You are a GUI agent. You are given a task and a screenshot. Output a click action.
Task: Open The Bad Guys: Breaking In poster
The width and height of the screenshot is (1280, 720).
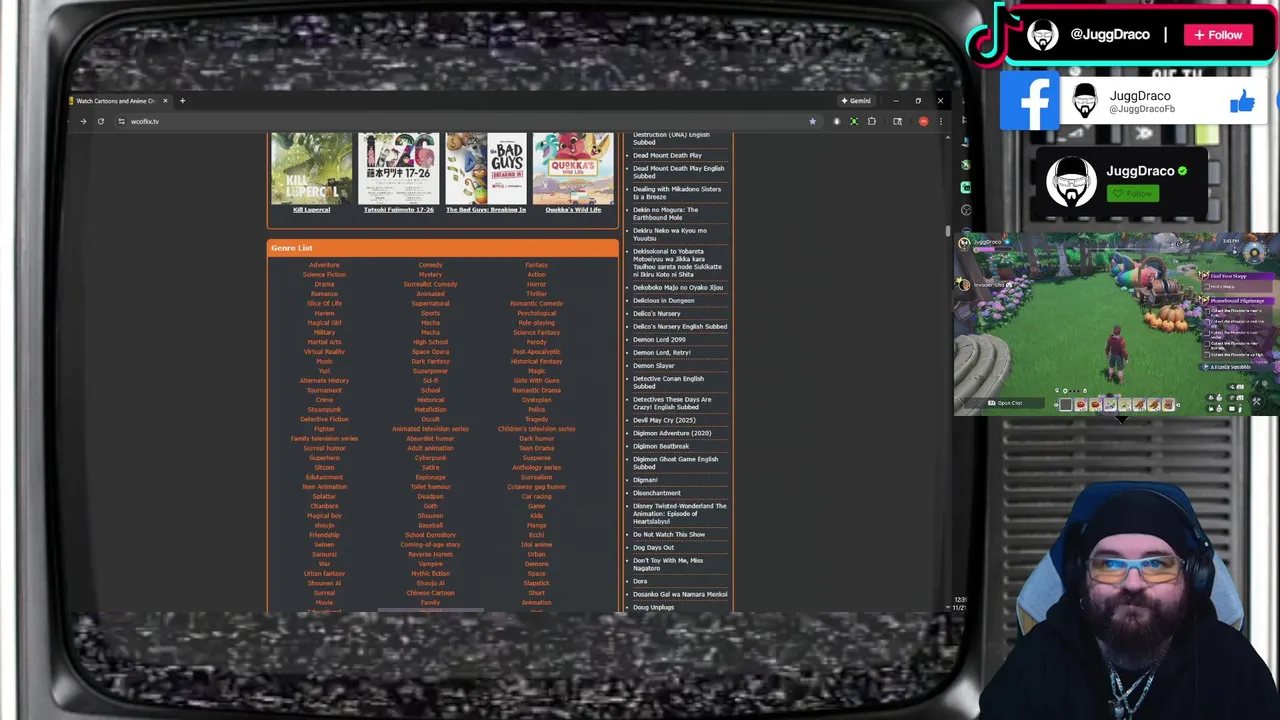point(486,168)
